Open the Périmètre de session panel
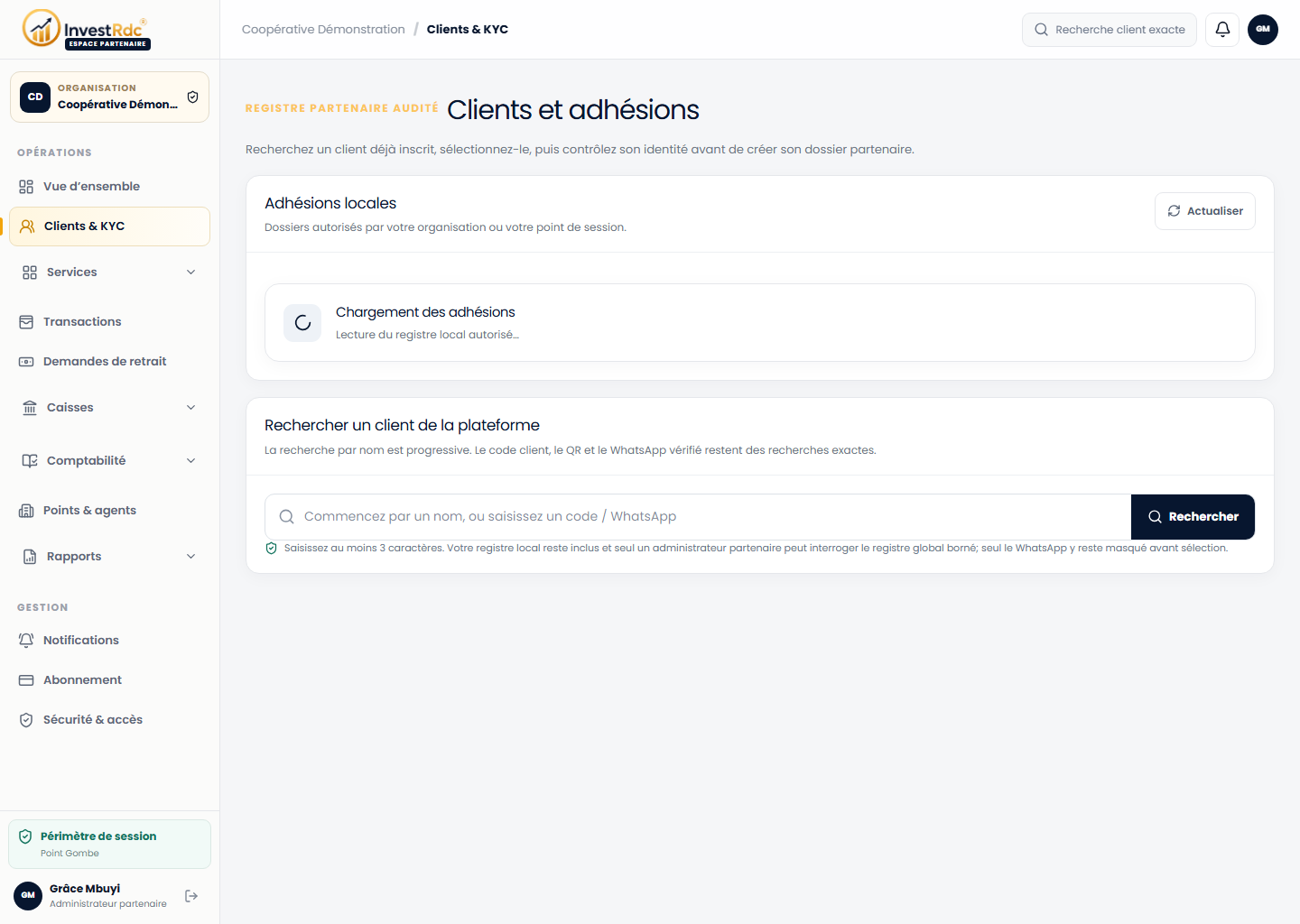This screenshot has width=1300, height=924. click(109, 844)
